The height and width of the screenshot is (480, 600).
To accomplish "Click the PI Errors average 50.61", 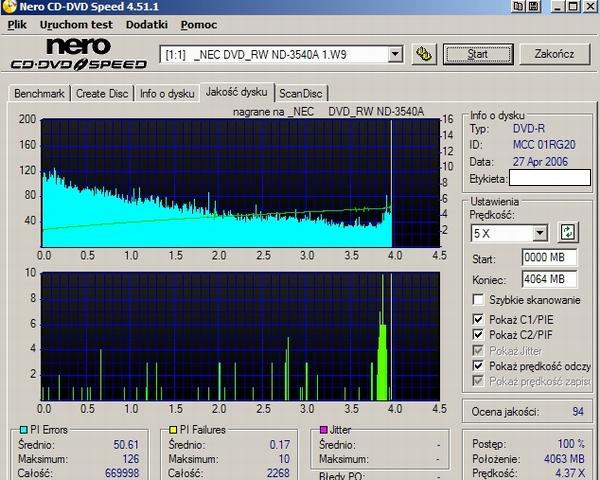I will [126, 444].
